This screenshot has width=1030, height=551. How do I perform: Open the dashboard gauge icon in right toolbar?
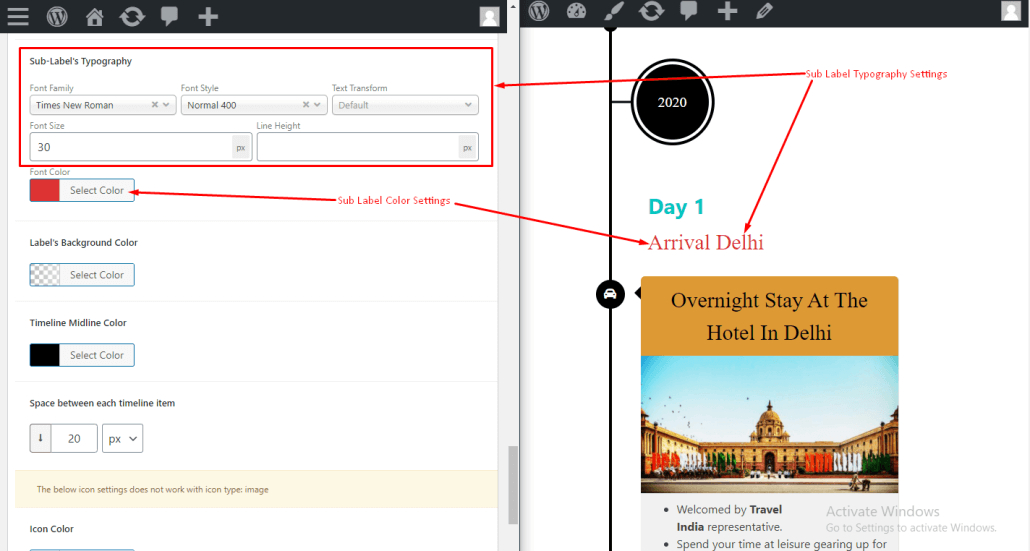pyautogui.click(x=576, y=12)
